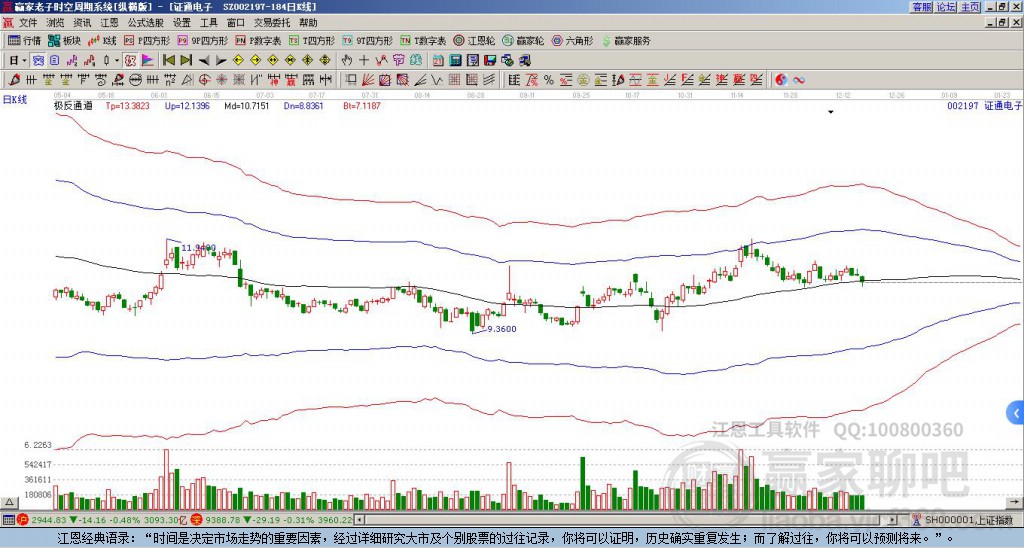The height and width of the screenshot is (548, 1024).
Task: Select the circle target tool icon
Action: (x=204, y=80)
